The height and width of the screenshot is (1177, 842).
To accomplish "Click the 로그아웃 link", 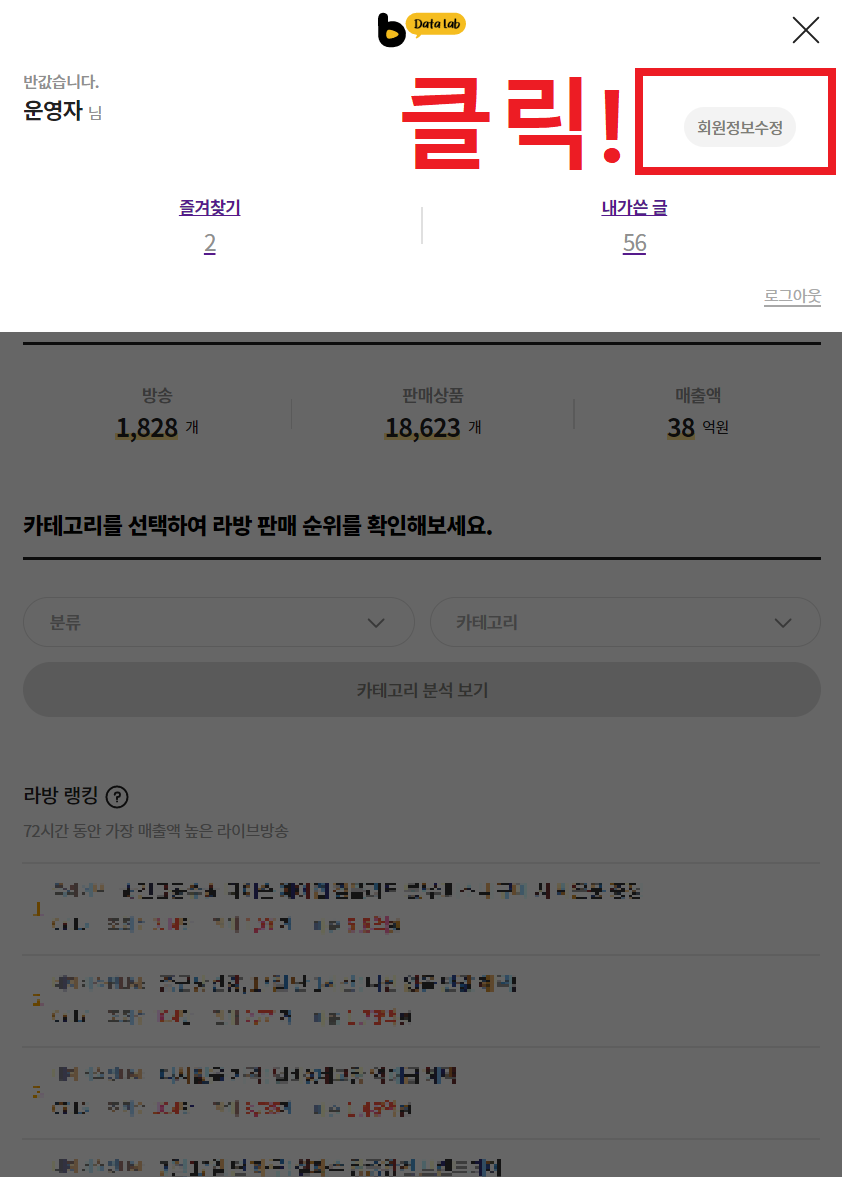I will click(x=792, y=296).
